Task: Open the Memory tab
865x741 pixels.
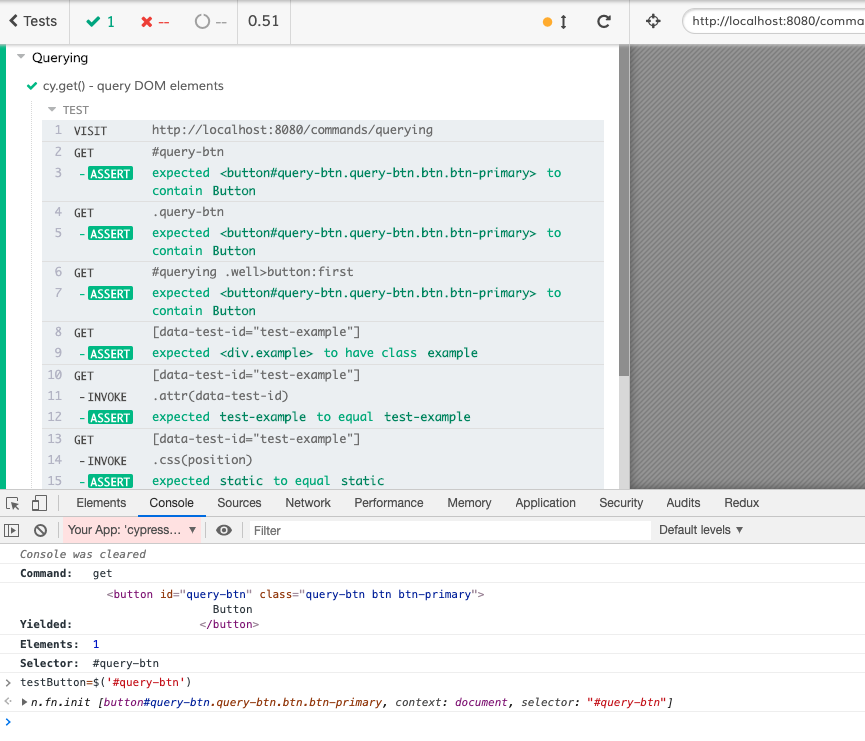Action: tap(469, 503)
